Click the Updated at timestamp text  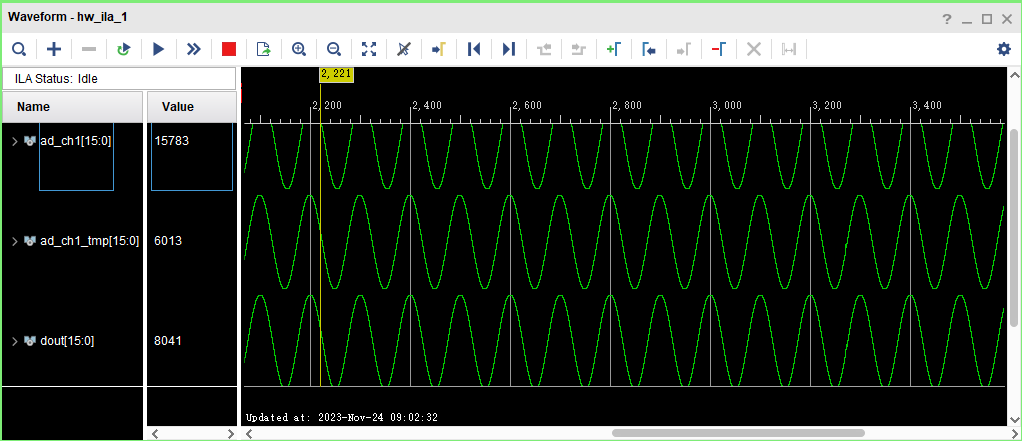(342, 417)
